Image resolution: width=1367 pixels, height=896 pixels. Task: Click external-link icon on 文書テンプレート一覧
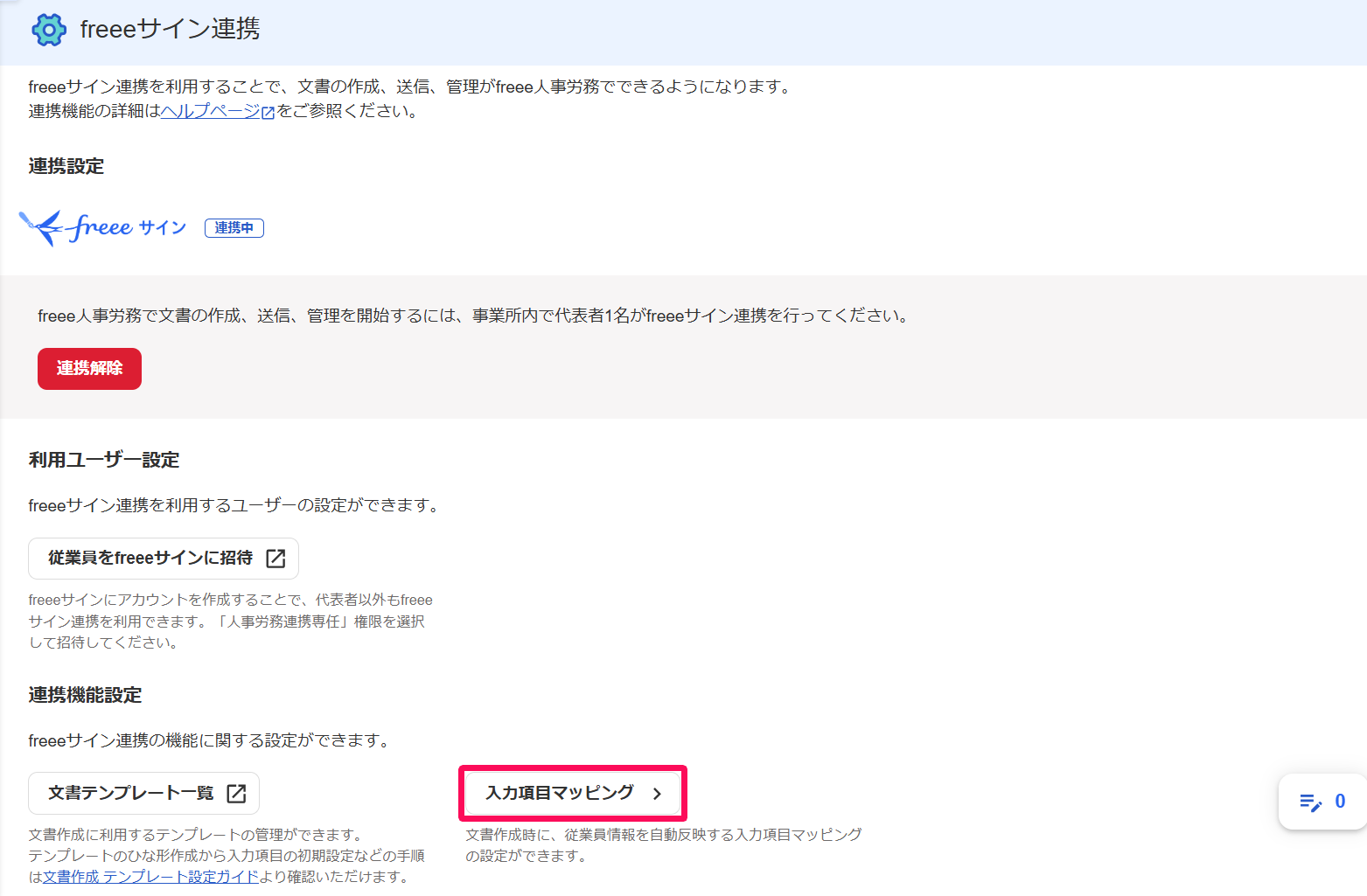236,794
